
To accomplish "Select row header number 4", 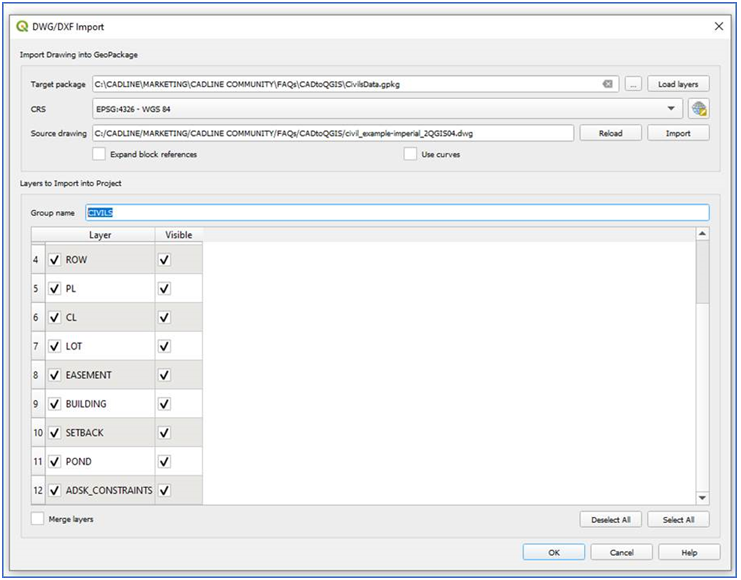I will (38, 260).
